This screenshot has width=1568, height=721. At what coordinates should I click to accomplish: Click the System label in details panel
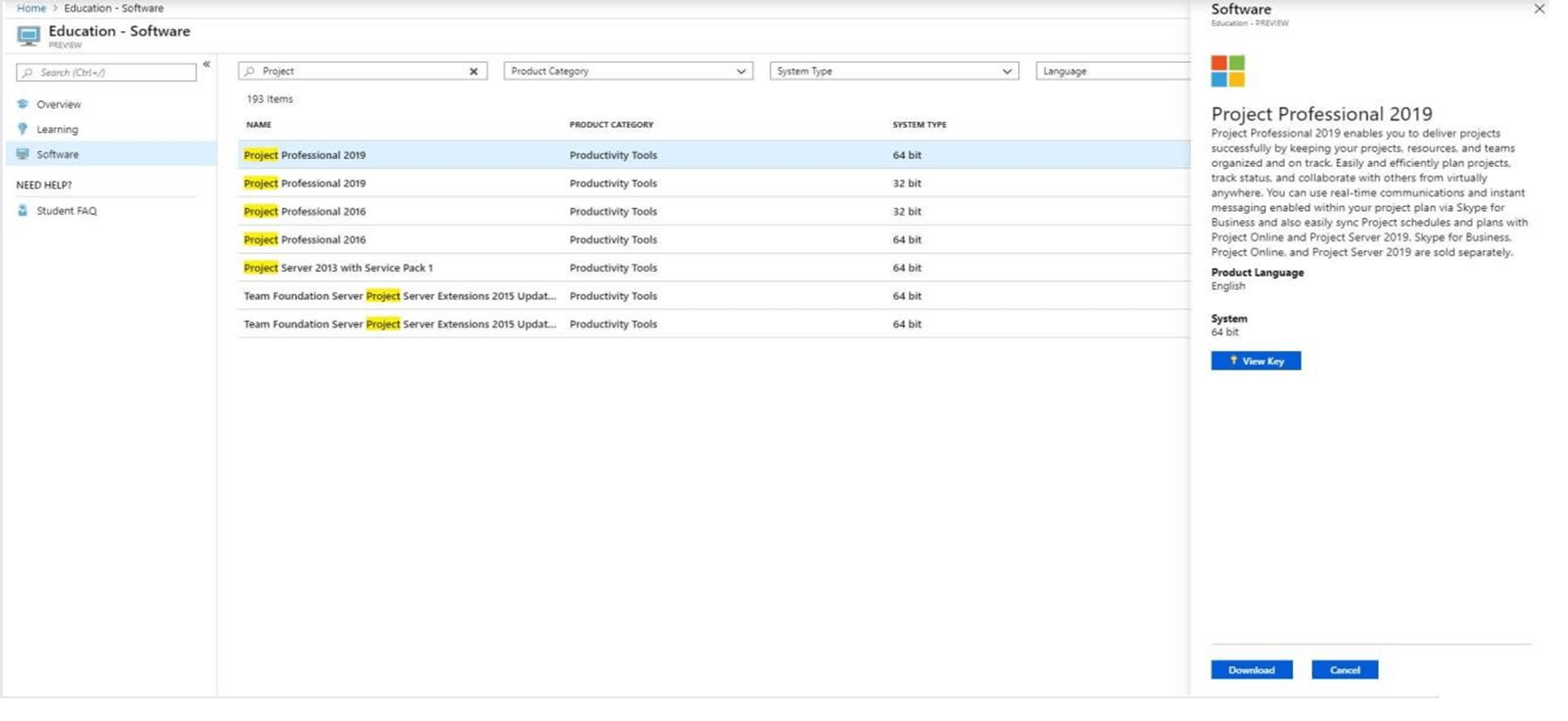(1228, 319)
